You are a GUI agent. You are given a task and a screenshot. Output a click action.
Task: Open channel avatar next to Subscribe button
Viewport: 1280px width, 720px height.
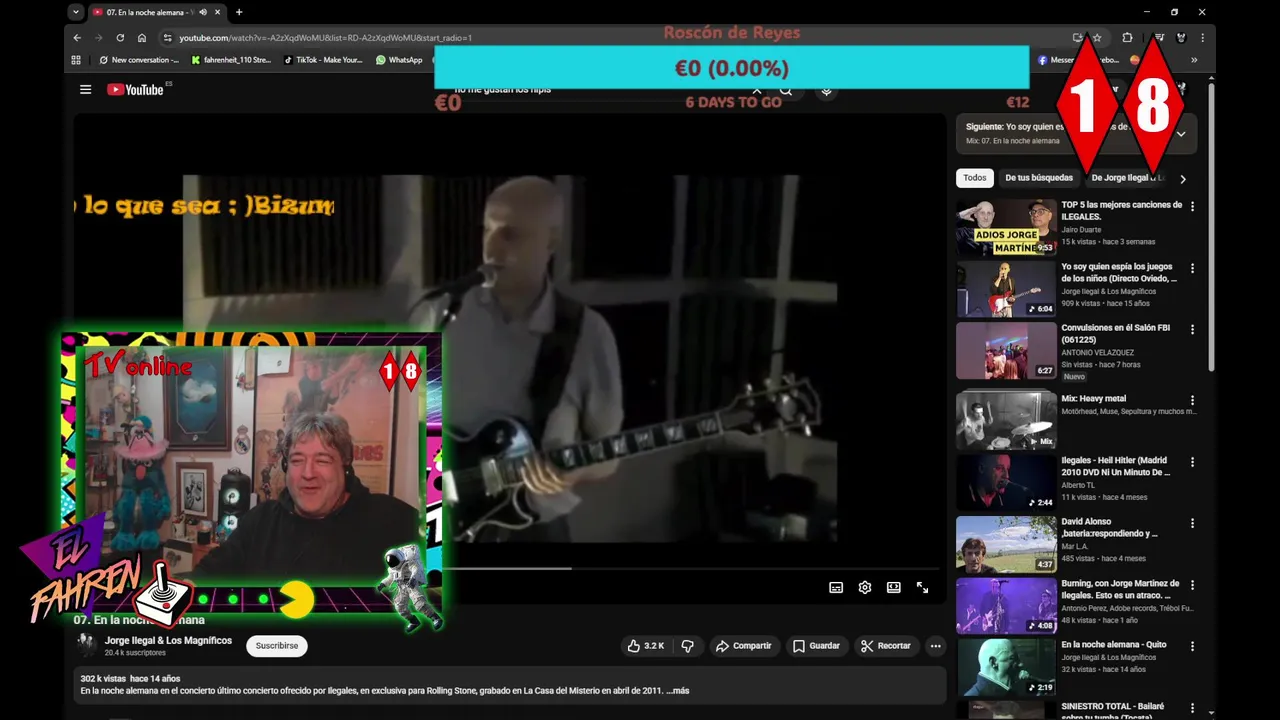pos(87,646)
